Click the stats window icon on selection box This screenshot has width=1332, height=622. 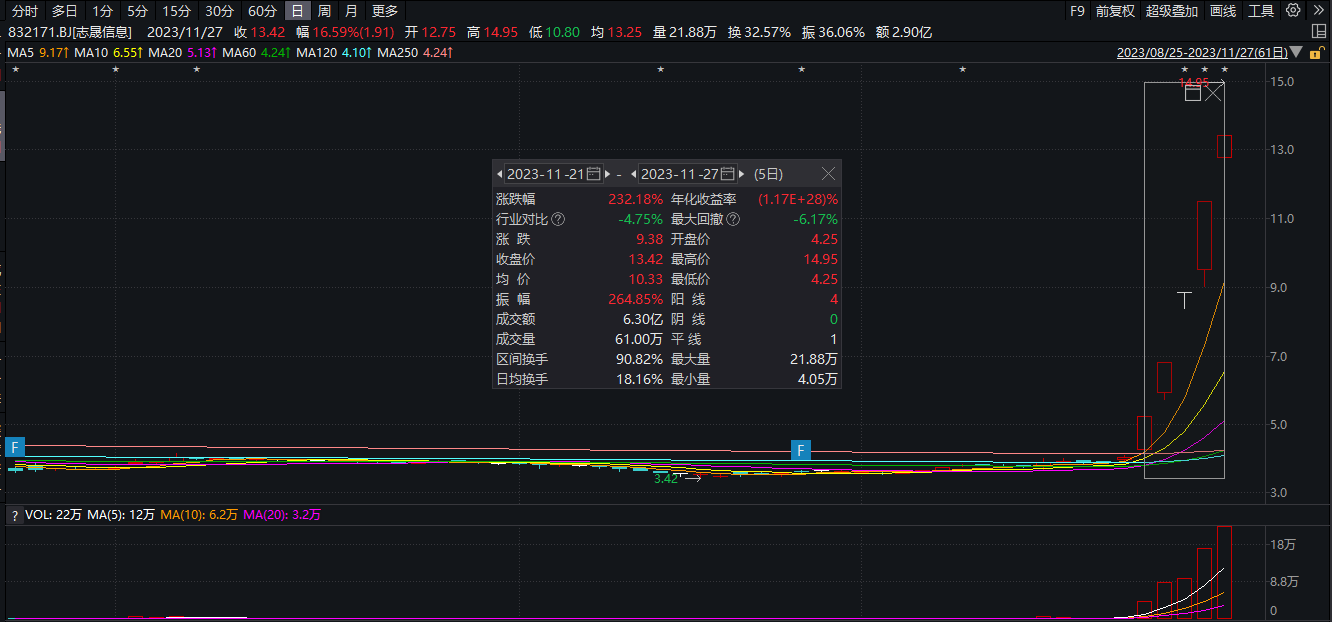pyautogui.click(x=1192, y=94)
